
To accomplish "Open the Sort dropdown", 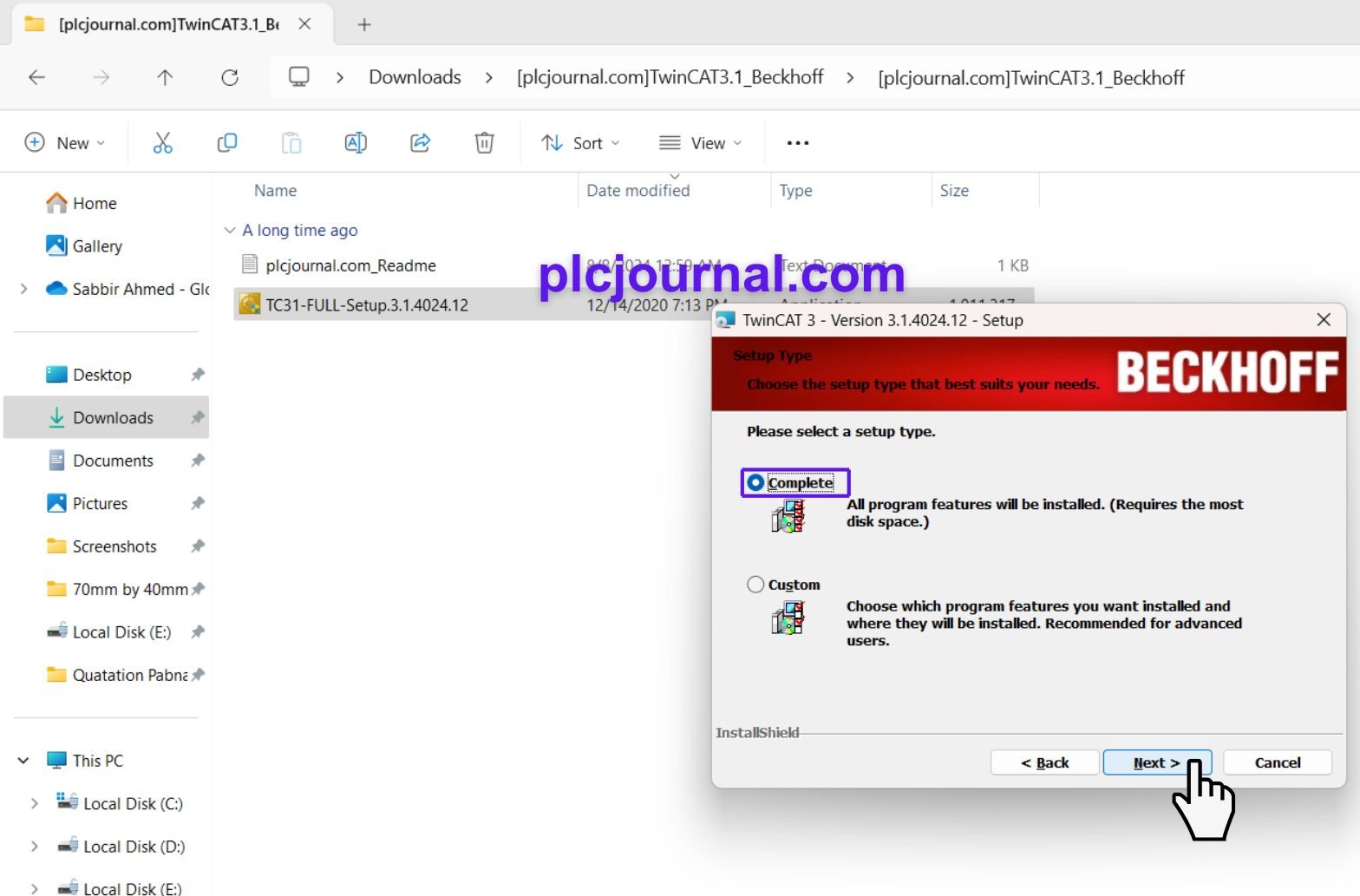I will point(580,143).
